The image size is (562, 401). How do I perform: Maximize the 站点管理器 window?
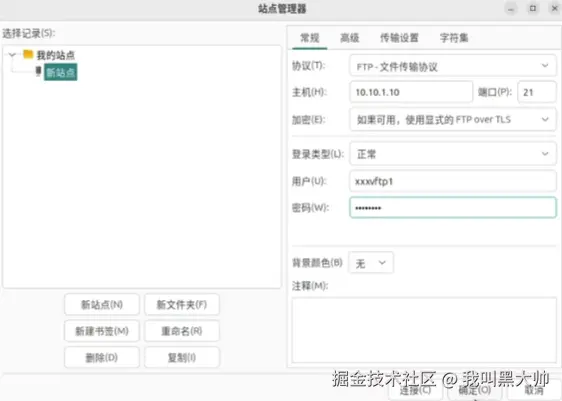[x=533, y=8]
